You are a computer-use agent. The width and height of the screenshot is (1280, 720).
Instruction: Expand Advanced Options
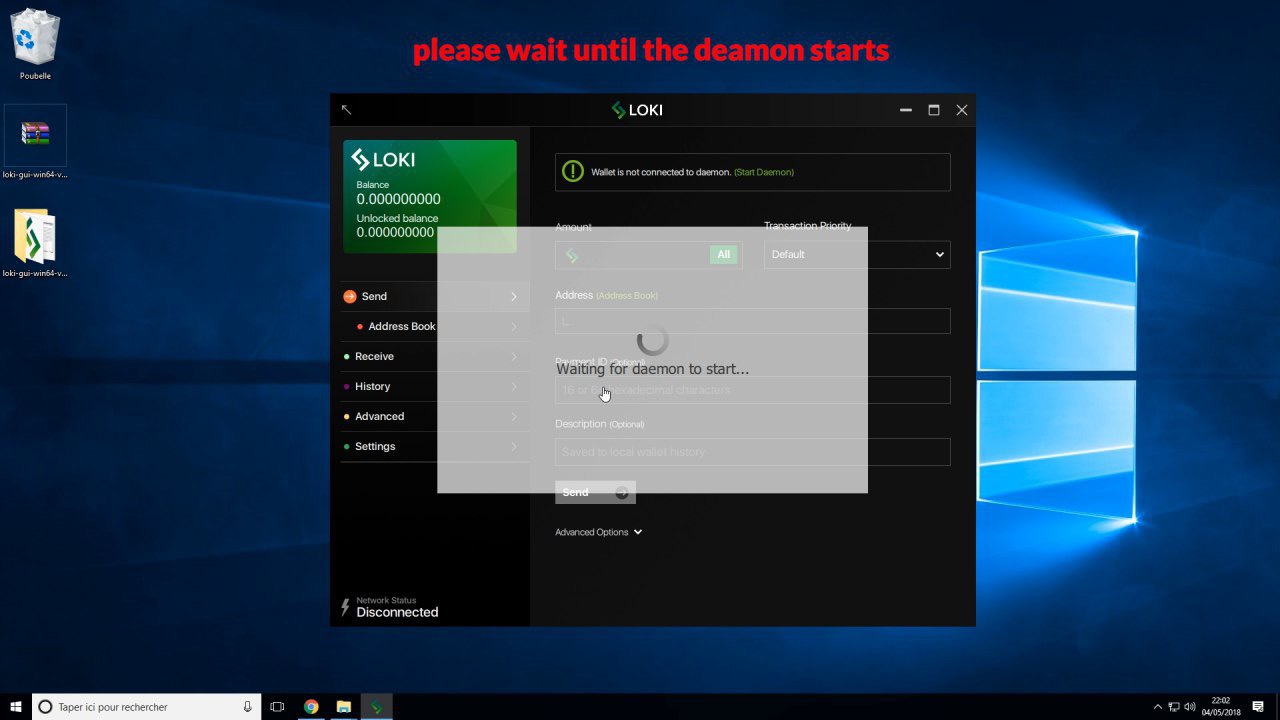click(598, 532)
